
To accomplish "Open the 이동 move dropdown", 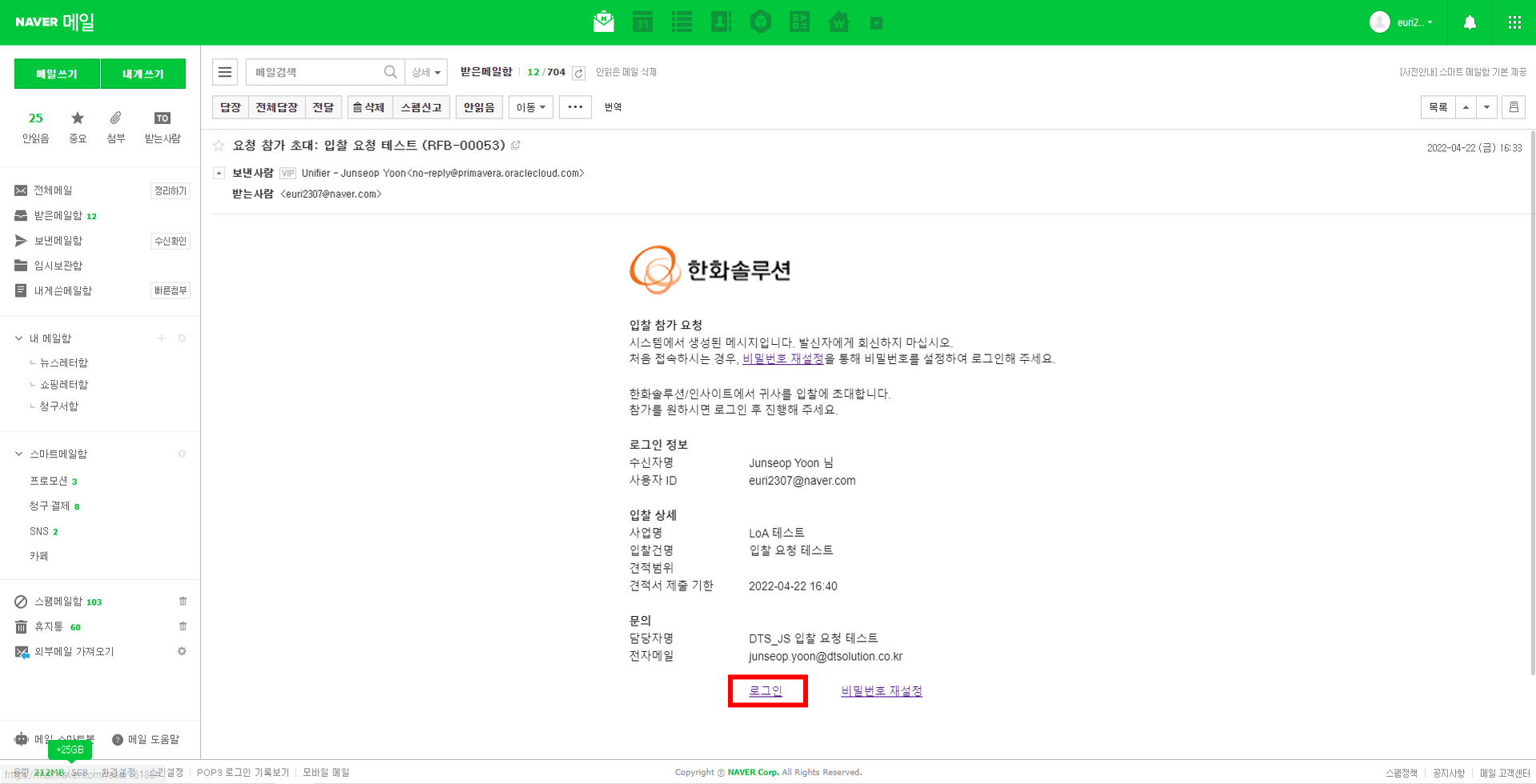I will click(x=530, y=107).
